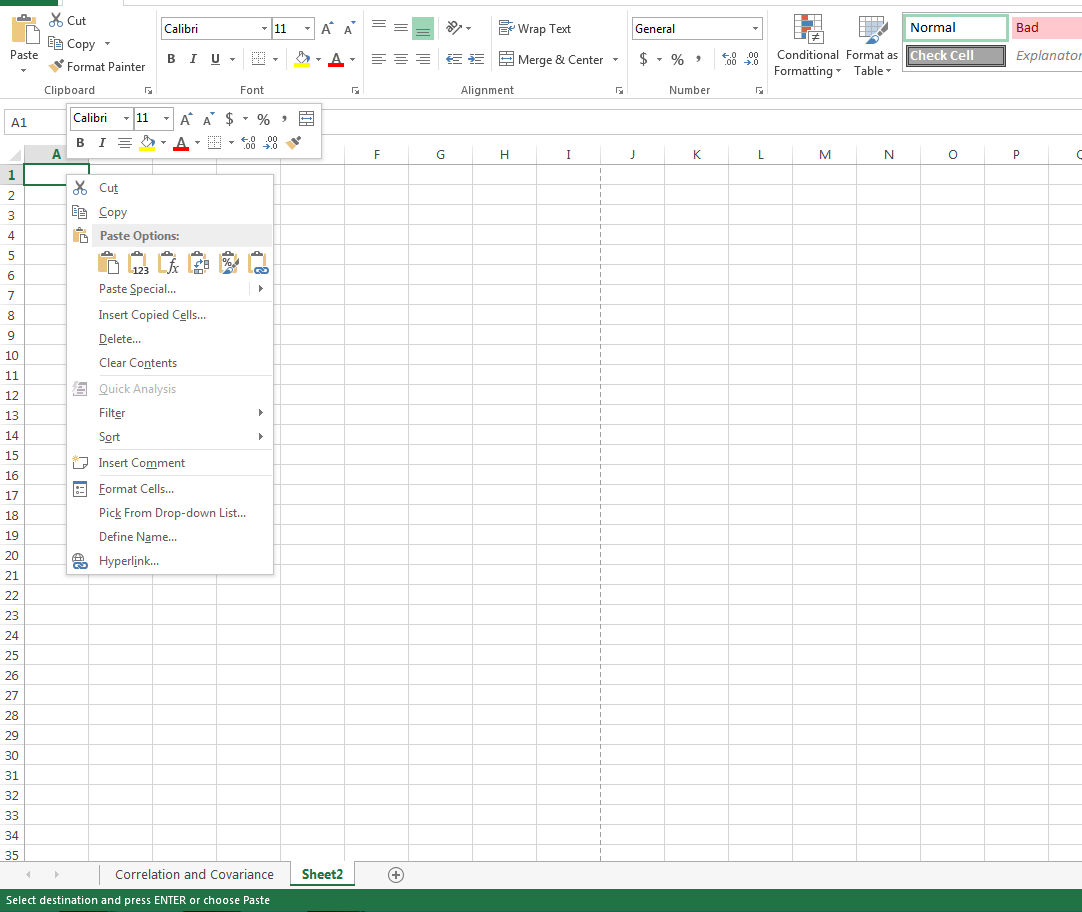Open the ribbon font size dropdown
The image size is (1082, 912).
tap(307, 29)
